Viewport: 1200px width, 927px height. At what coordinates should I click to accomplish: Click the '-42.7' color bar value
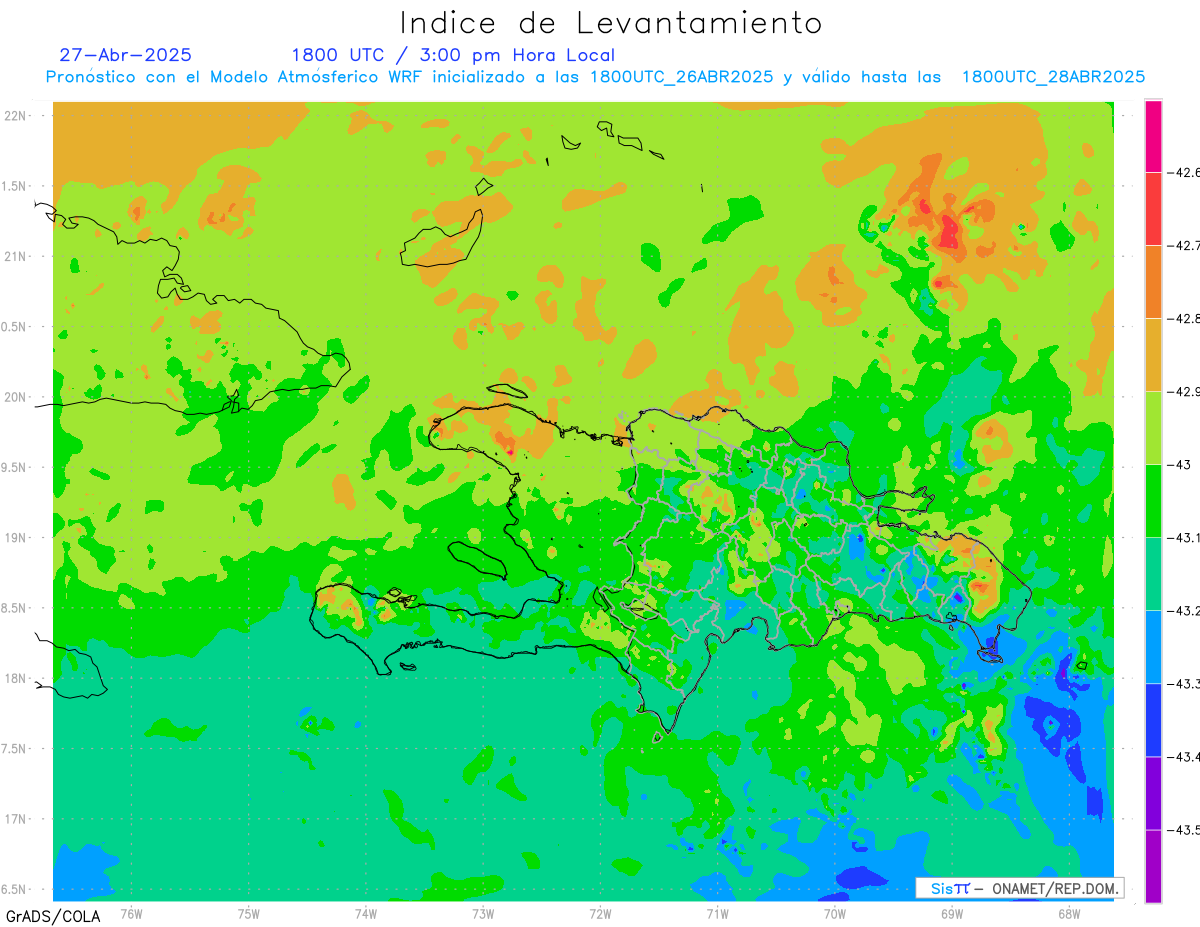(x=1186, y=245)
